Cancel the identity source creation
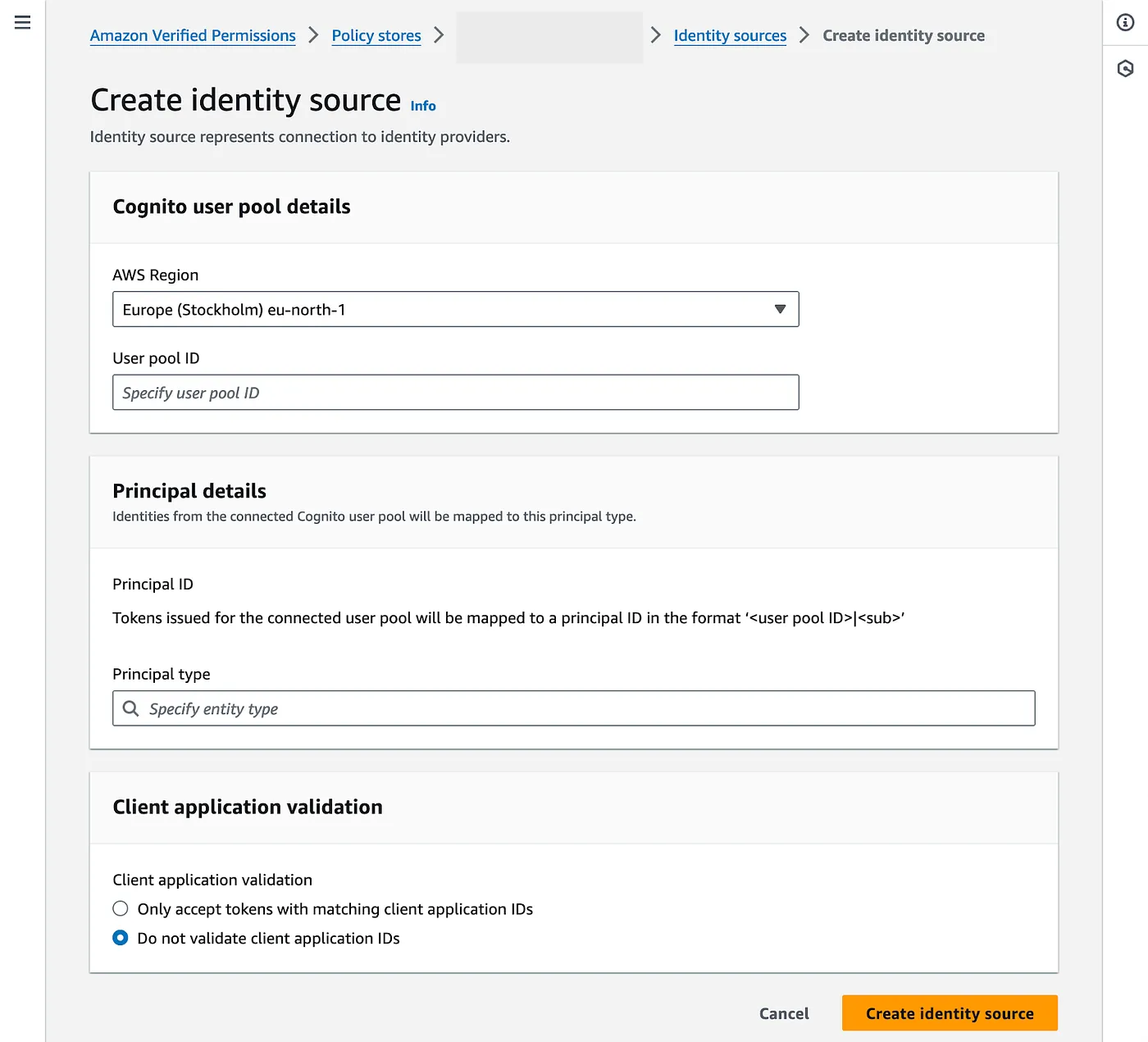 click(784, 1013)
